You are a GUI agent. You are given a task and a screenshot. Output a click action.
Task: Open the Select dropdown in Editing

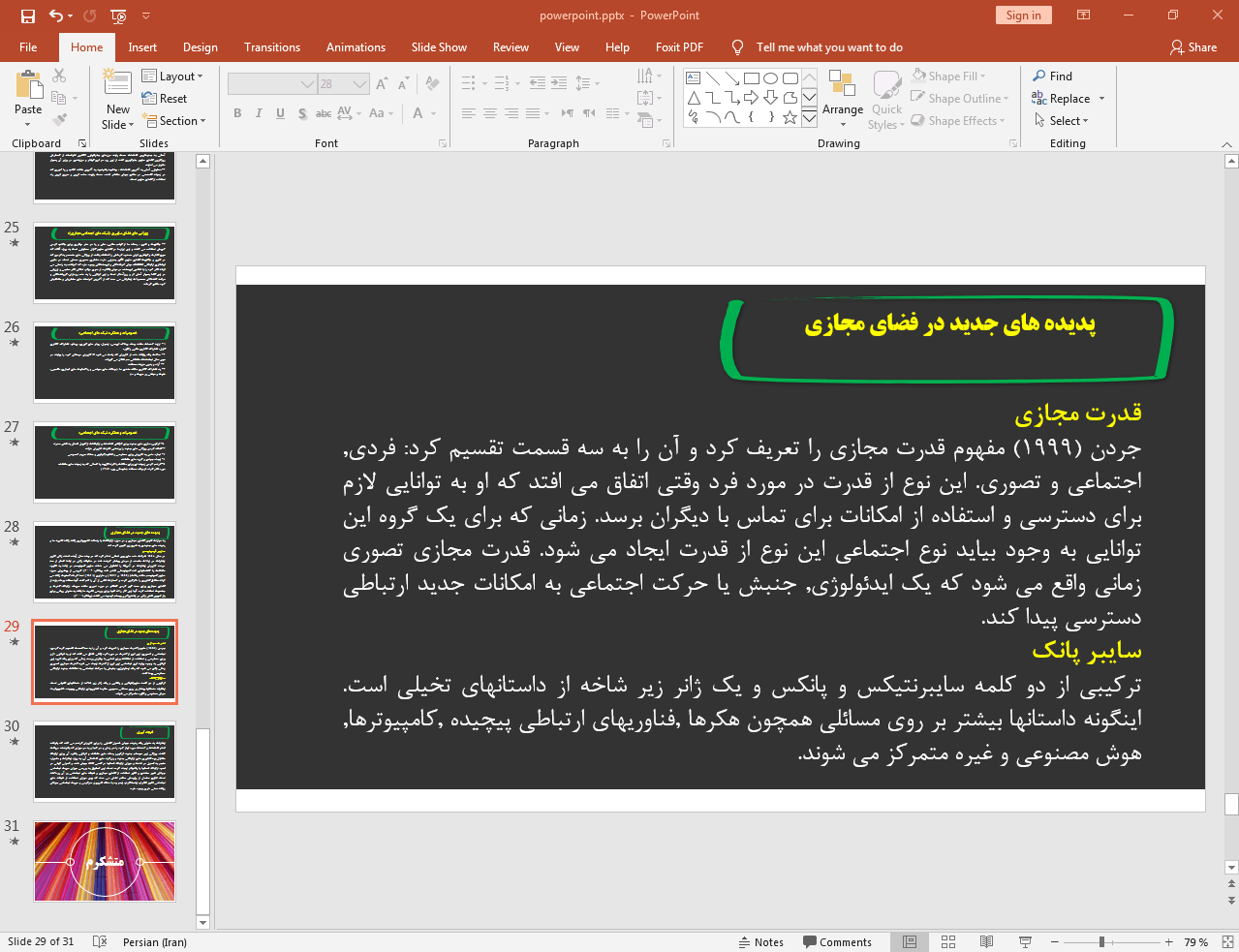coord(1061,120)
